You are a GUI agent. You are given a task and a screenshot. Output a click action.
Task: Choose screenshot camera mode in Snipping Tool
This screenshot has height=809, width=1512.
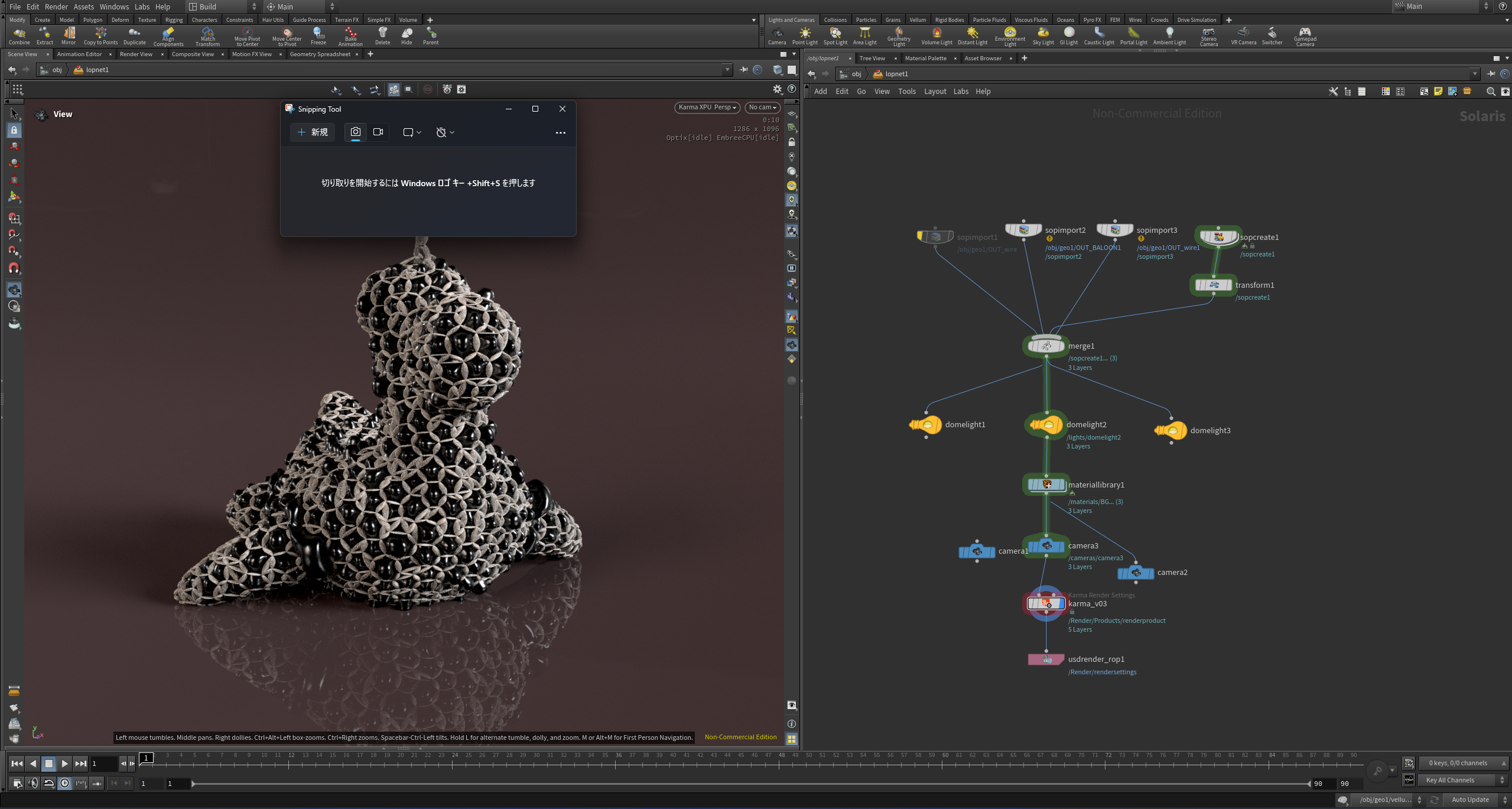355,132
